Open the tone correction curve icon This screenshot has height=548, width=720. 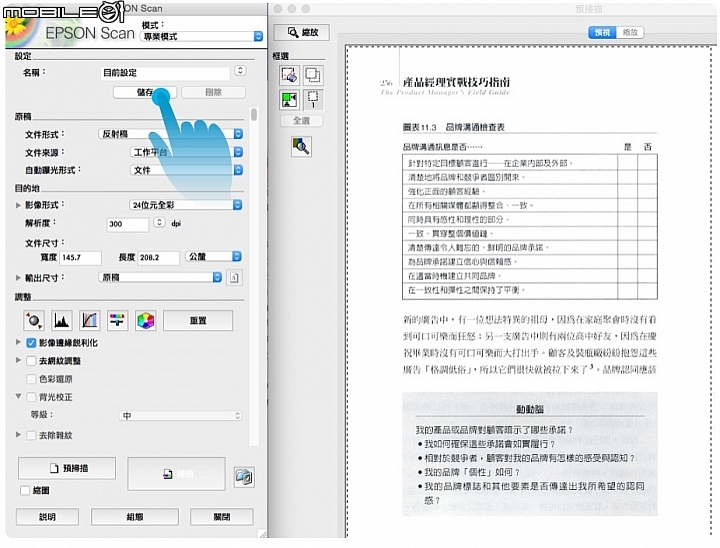(x=90, y=320)
